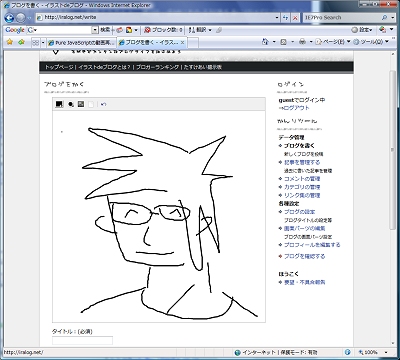Undo the last stroke with the arrow icon
The width and height of the screenshot is (400, 360).
pyautogui.click(x=104, y=104)
